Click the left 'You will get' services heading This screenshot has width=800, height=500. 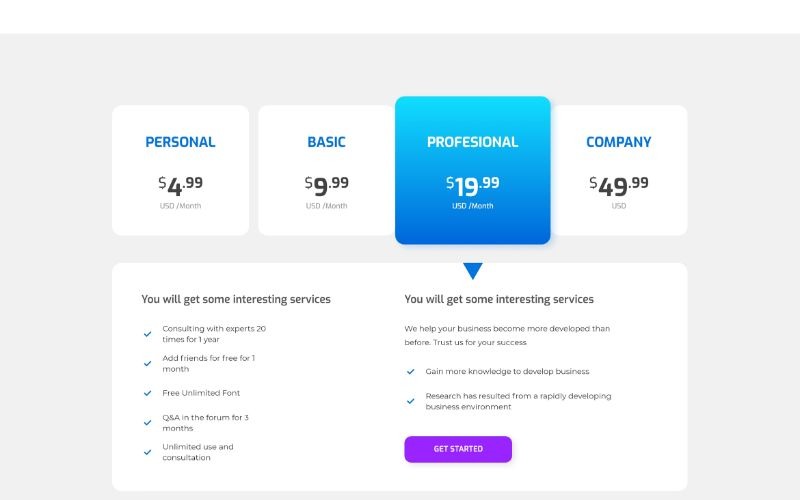coord(236,299)
